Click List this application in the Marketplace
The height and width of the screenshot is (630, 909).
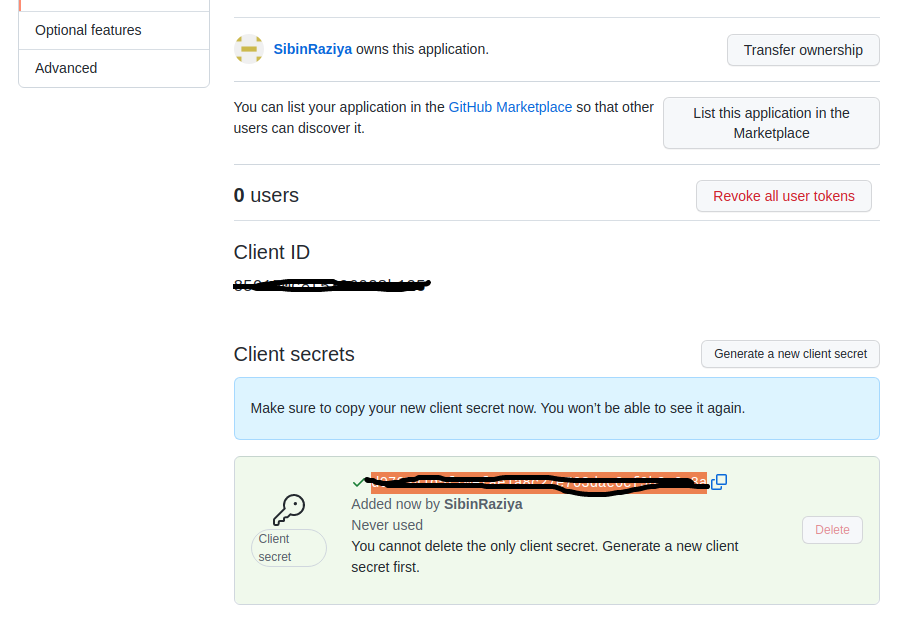point(771,122)
